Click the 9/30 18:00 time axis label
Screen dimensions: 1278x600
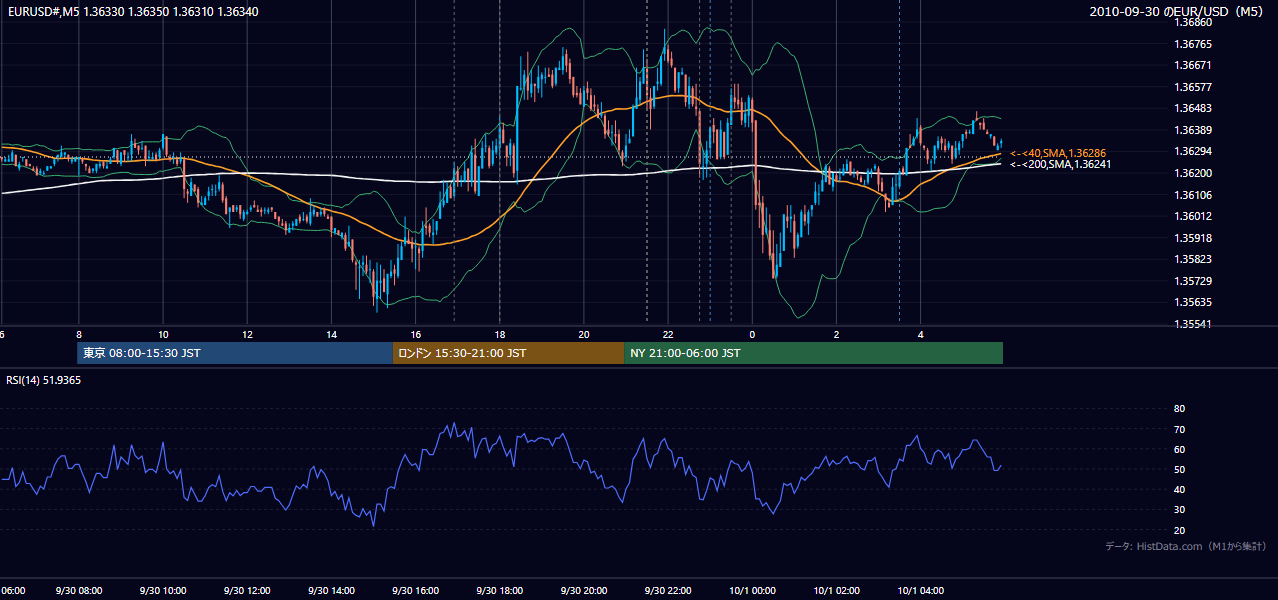pos(500,591)
